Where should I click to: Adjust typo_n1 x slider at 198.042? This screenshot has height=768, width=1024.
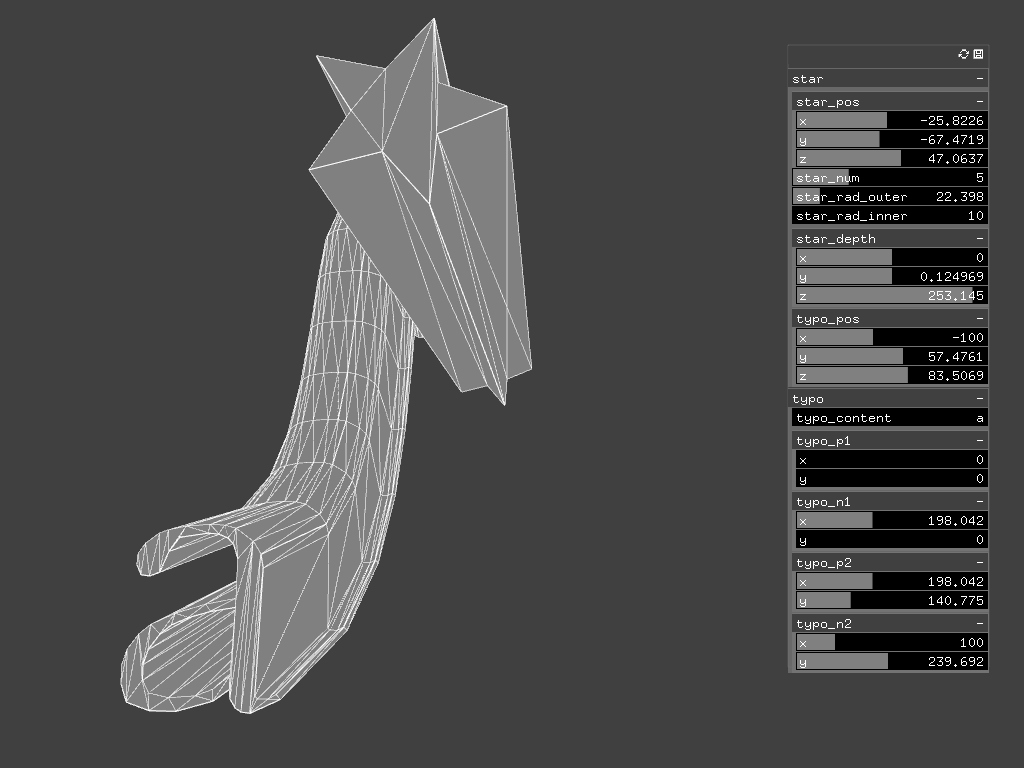pyautogui.click(x=891, y=520)
